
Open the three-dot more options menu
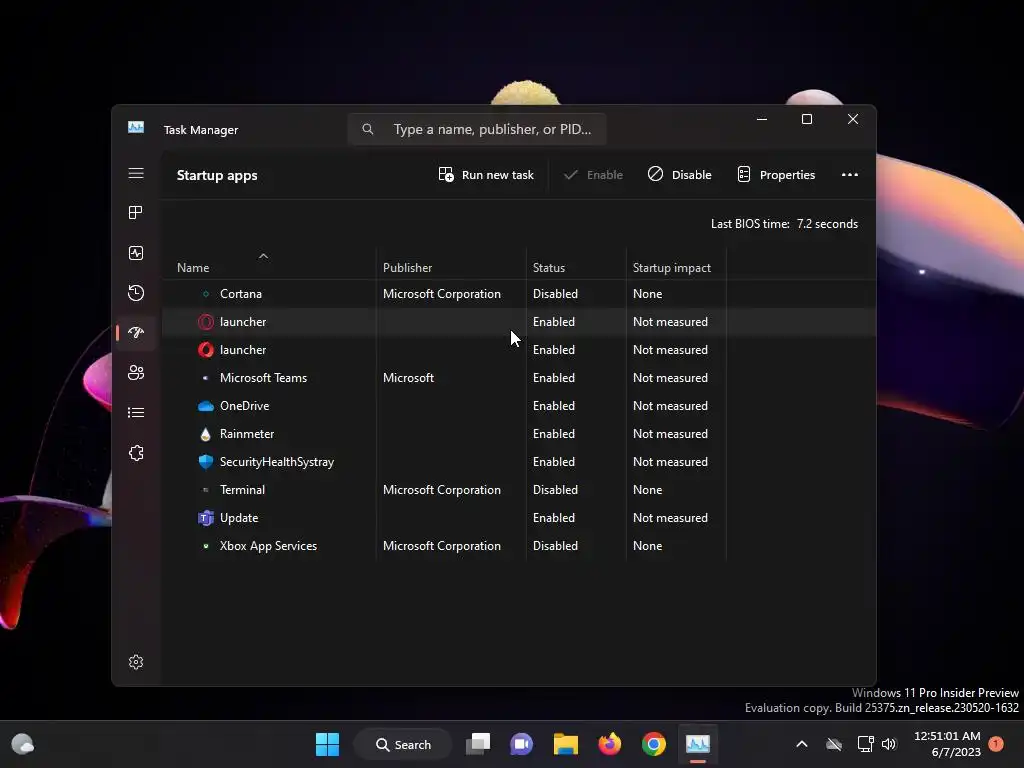pos(850,175)
